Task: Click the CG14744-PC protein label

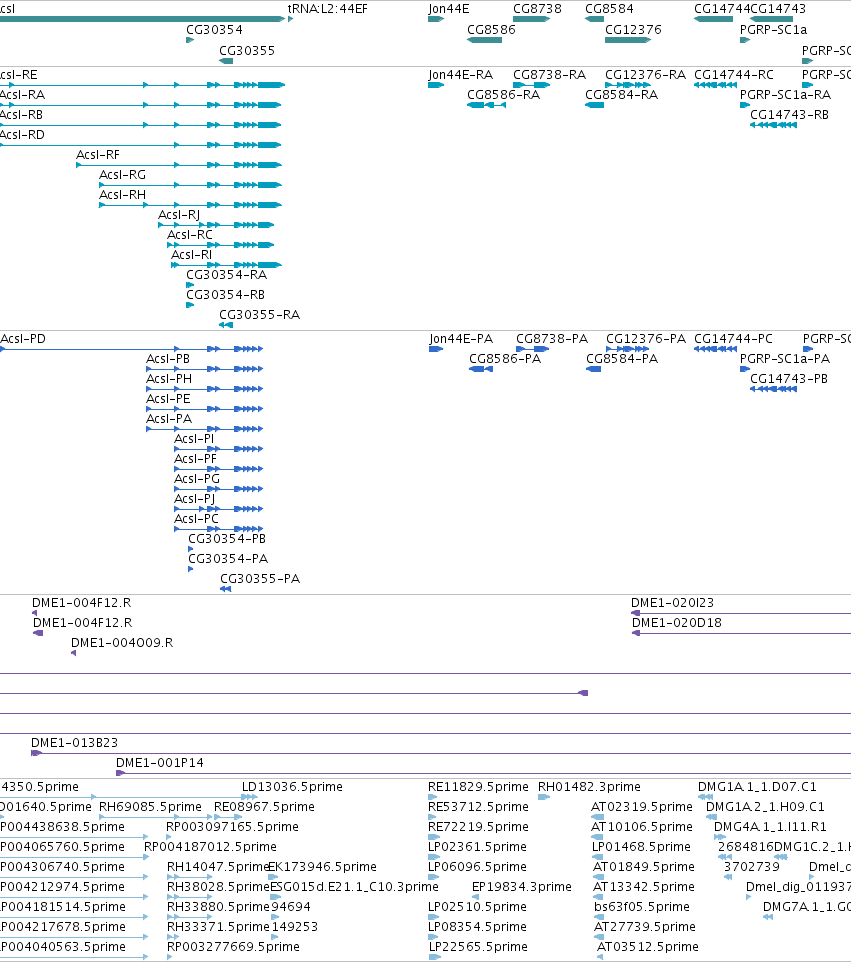Action: pos(733,339)
